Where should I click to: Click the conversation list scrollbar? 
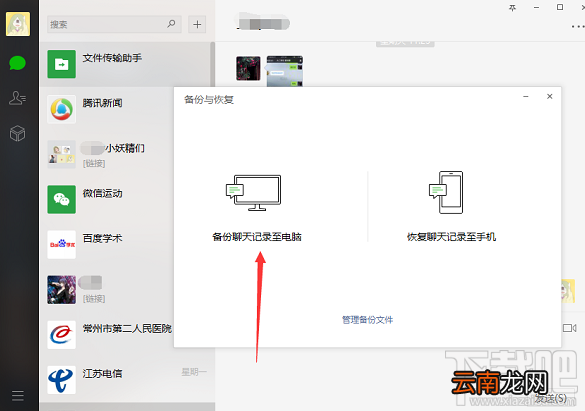pyautogui.click(x=213, y=64)
